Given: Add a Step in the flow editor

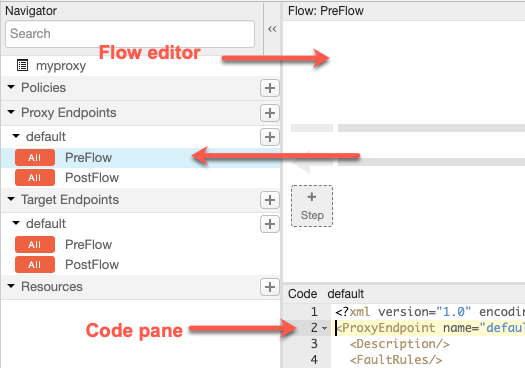Looking at the screenshot, I should pos(312,206).
